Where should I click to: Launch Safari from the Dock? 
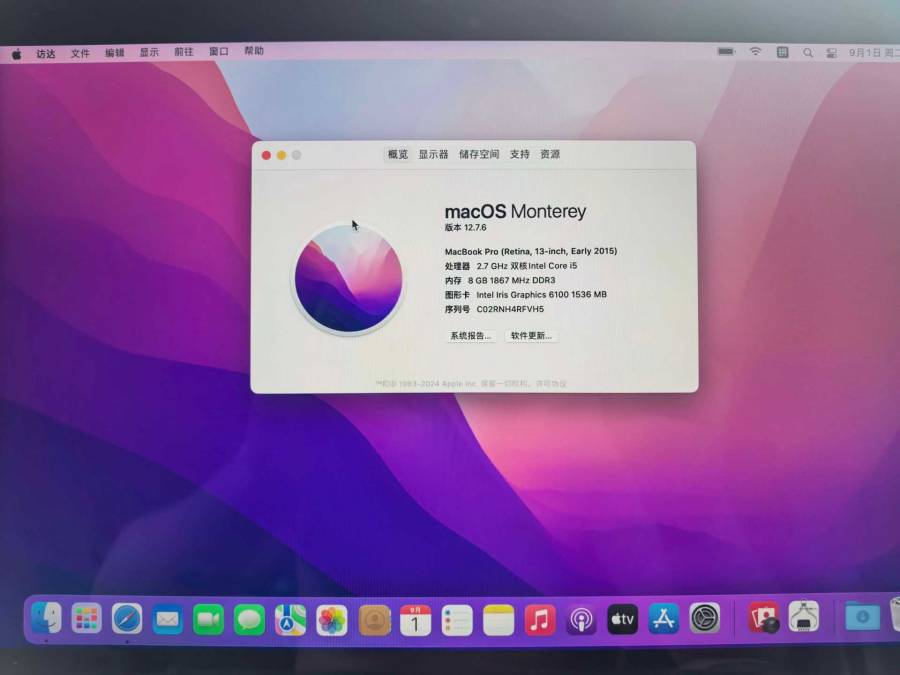tap(127, 619)
